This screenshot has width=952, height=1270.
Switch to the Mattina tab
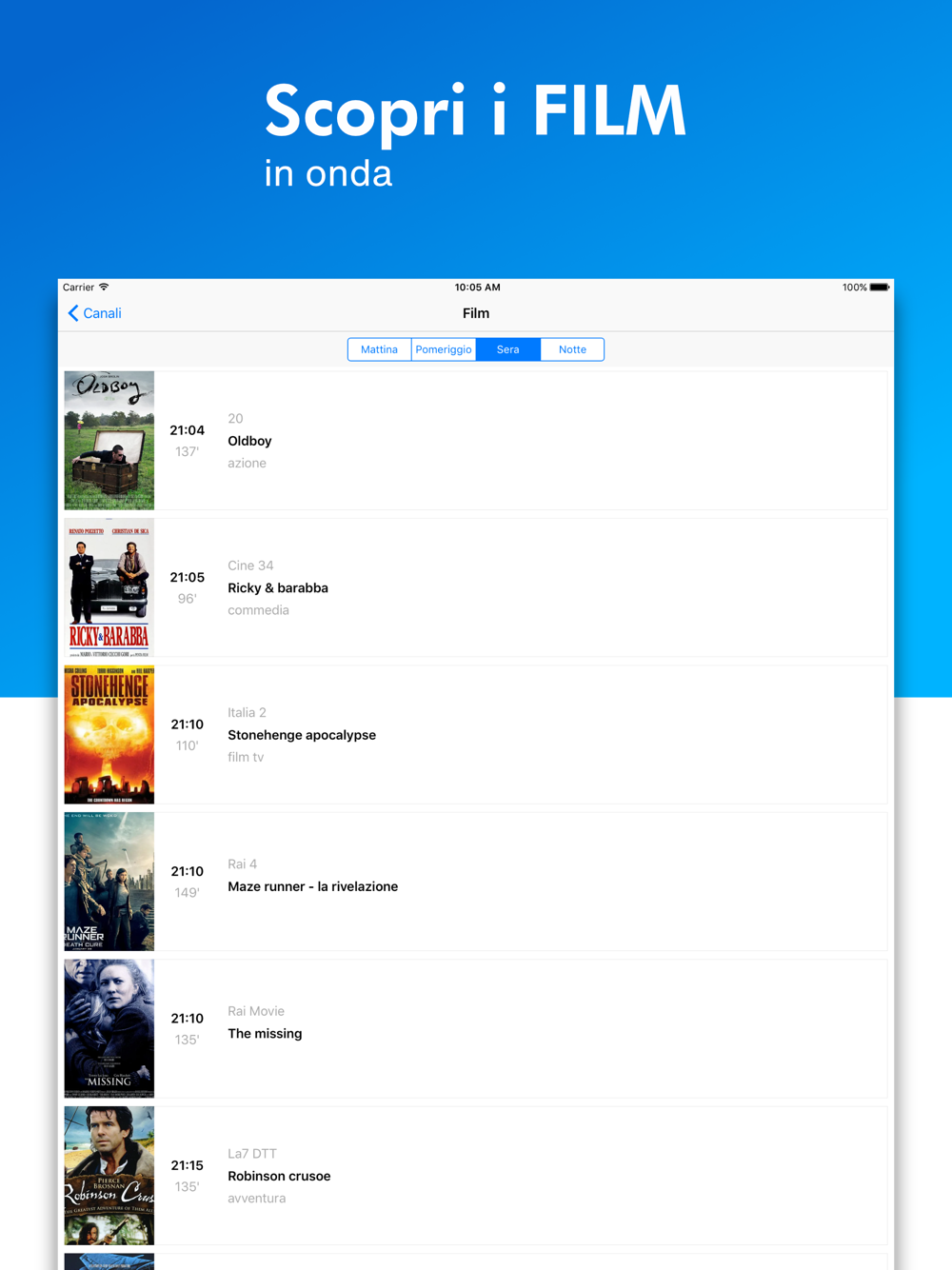379,349
